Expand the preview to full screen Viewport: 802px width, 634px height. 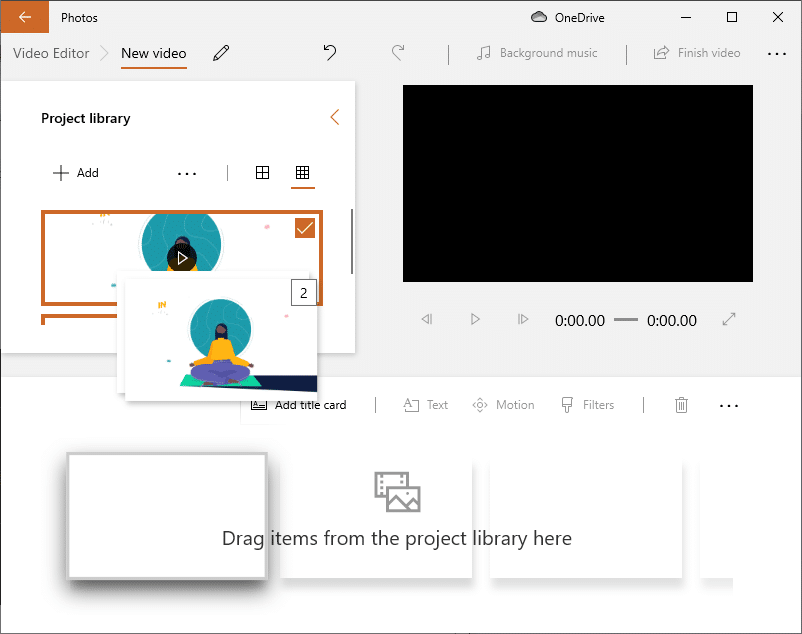[x=729, y=319]
